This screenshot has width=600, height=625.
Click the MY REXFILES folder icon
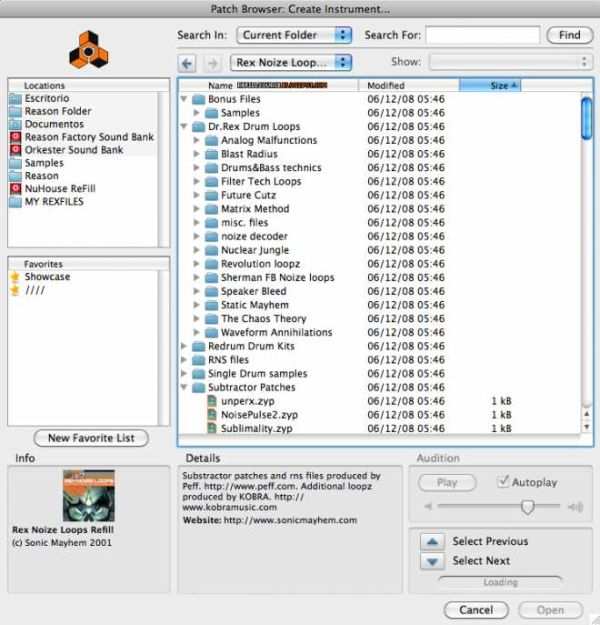[16, 202]
